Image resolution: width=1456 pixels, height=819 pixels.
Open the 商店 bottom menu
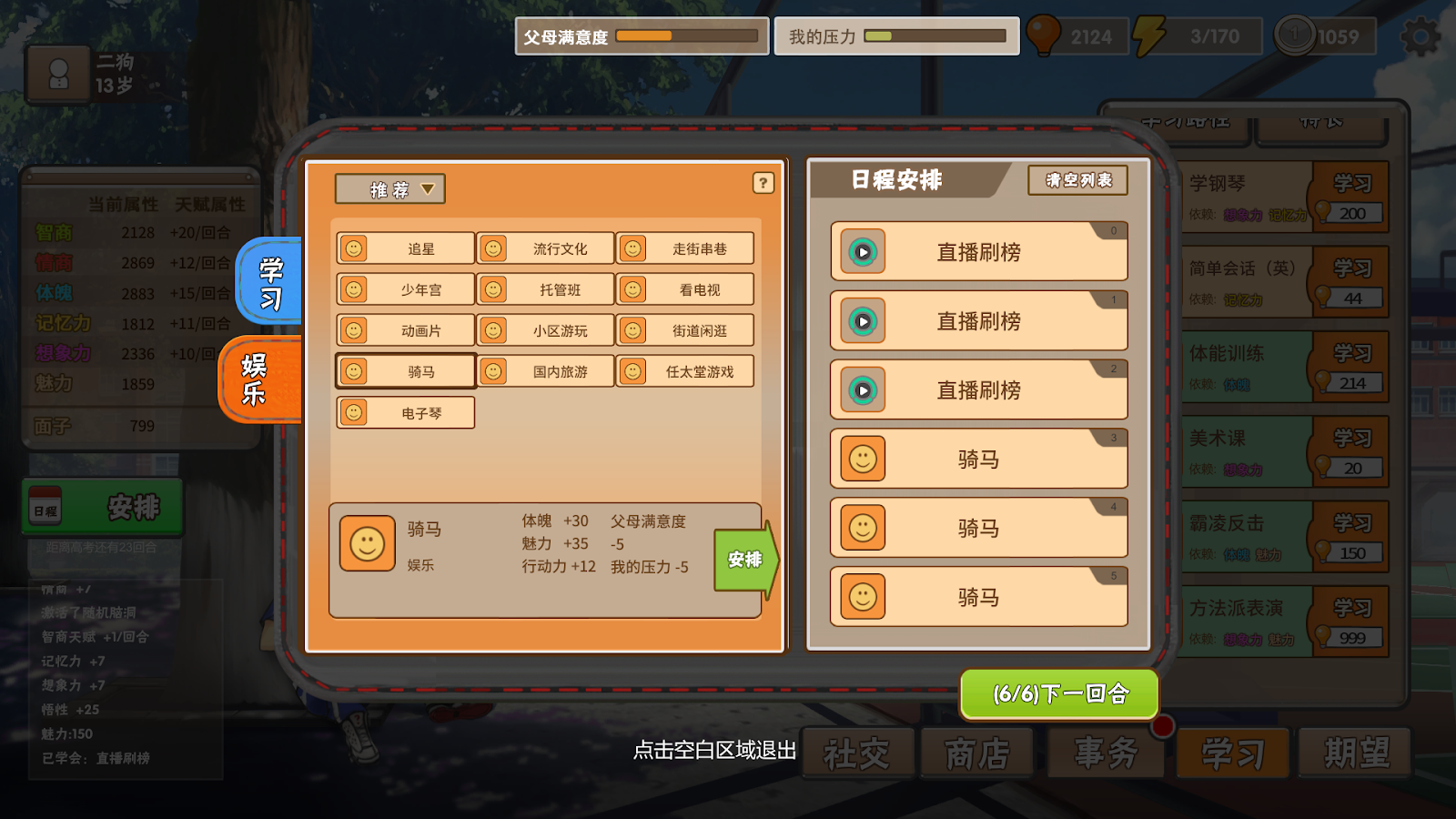(x=977, y=753)
